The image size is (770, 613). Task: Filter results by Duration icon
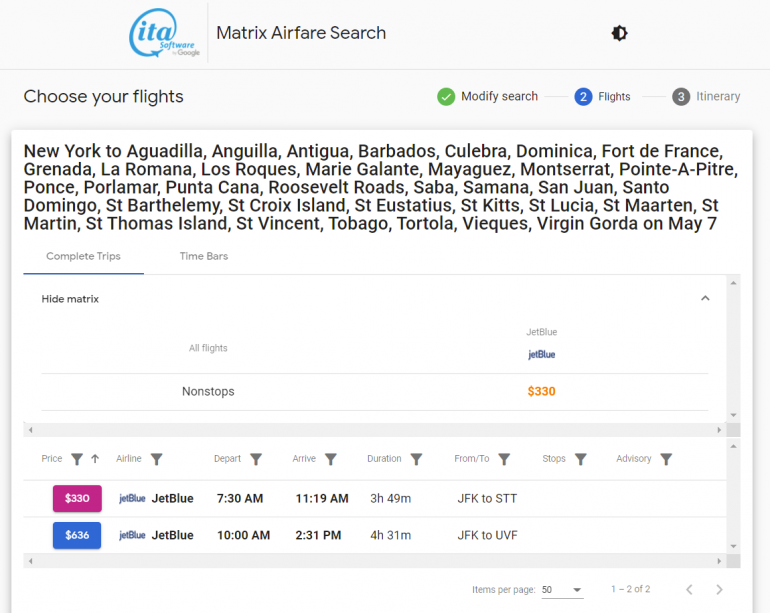pyautogui.click(x=417, y=459)
